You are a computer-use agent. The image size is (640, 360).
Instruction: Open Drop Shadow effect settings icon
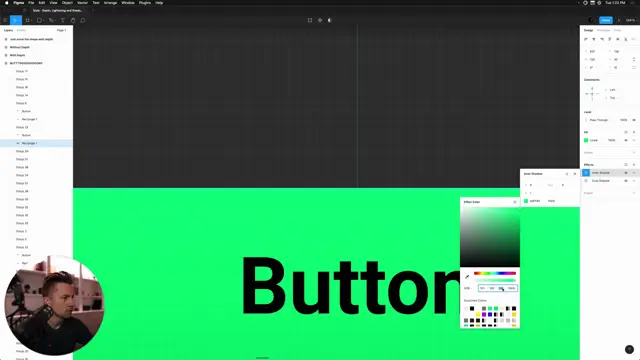pyautogui.click(x=586, y=181)
